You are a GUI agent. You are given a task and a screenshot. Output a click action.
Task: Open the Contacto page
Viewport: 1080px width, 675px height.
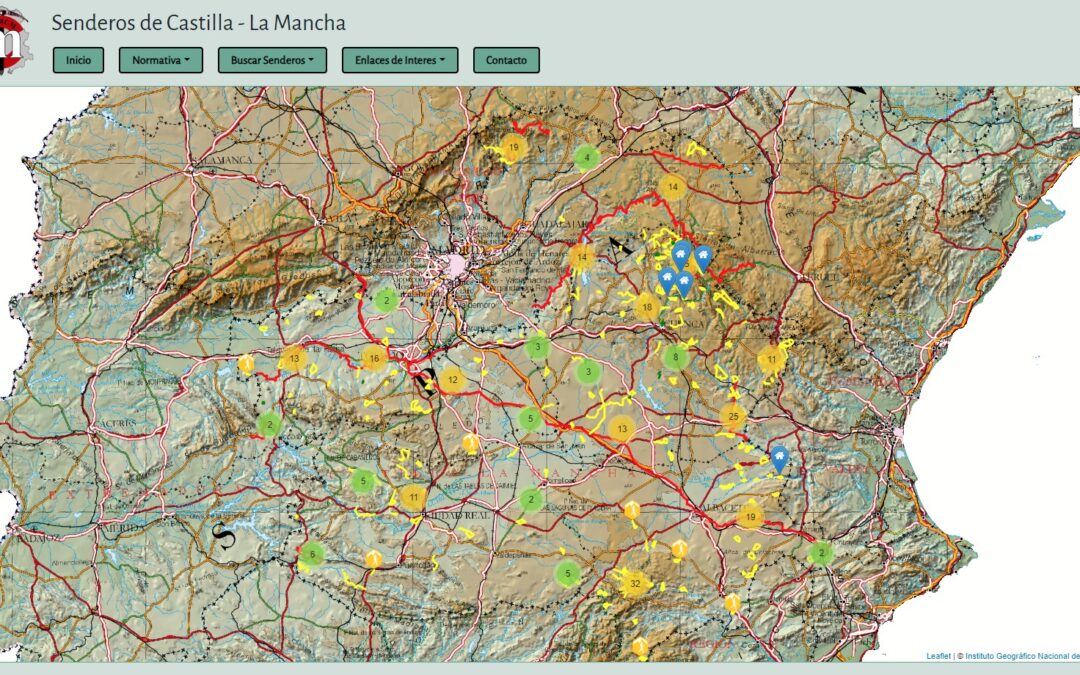point(506,60)
